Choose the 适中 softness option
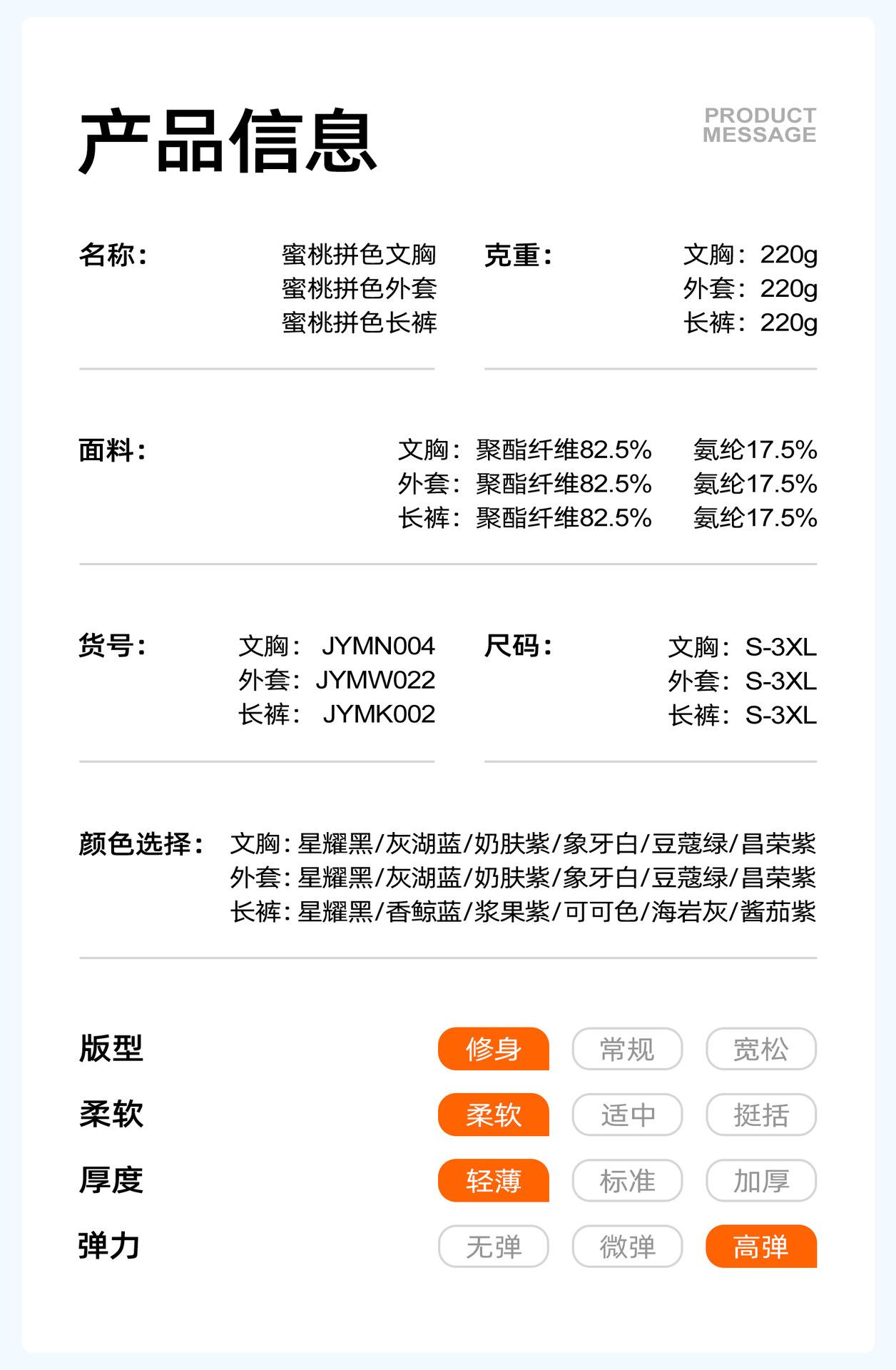896x1370 pixels. [627, 1115]
